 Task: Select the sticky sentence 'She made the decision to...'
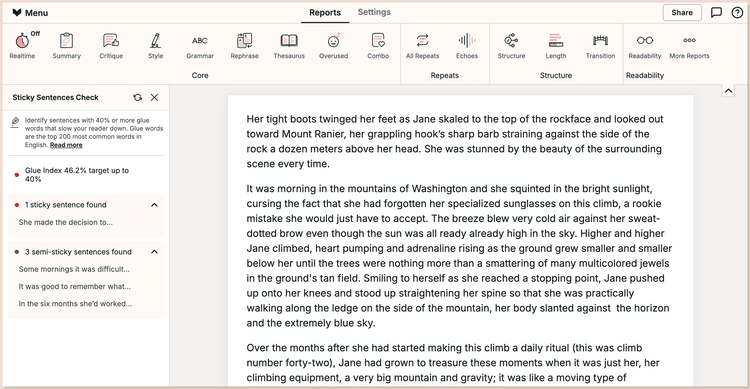pyautogui.click(x=66, y=222)
